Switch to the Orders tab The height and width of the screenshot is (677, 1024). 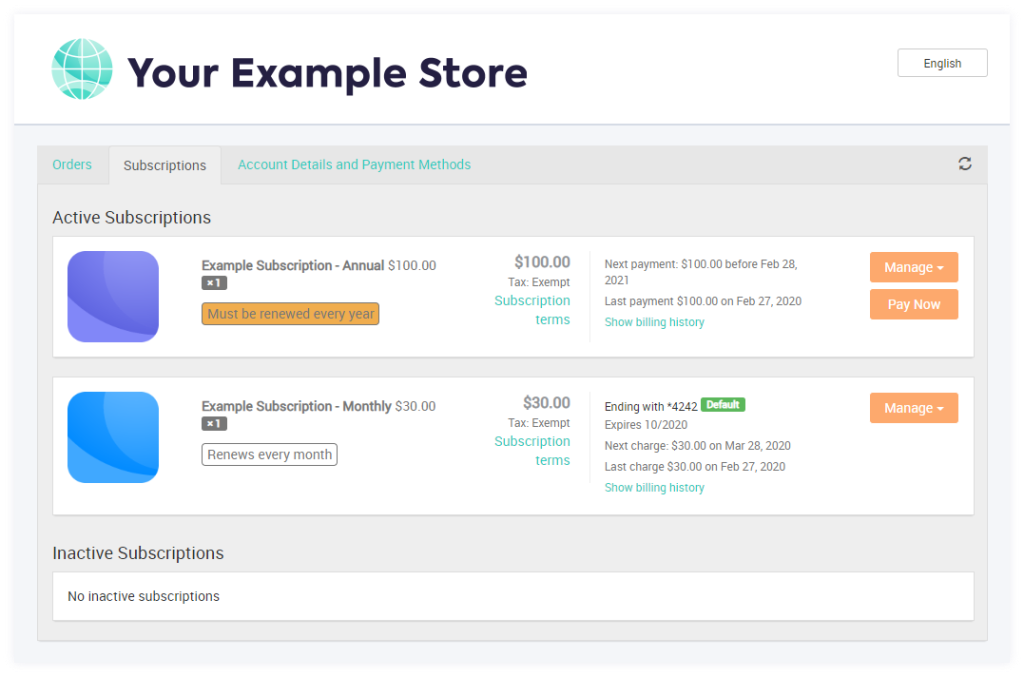[x=72, y=164]
